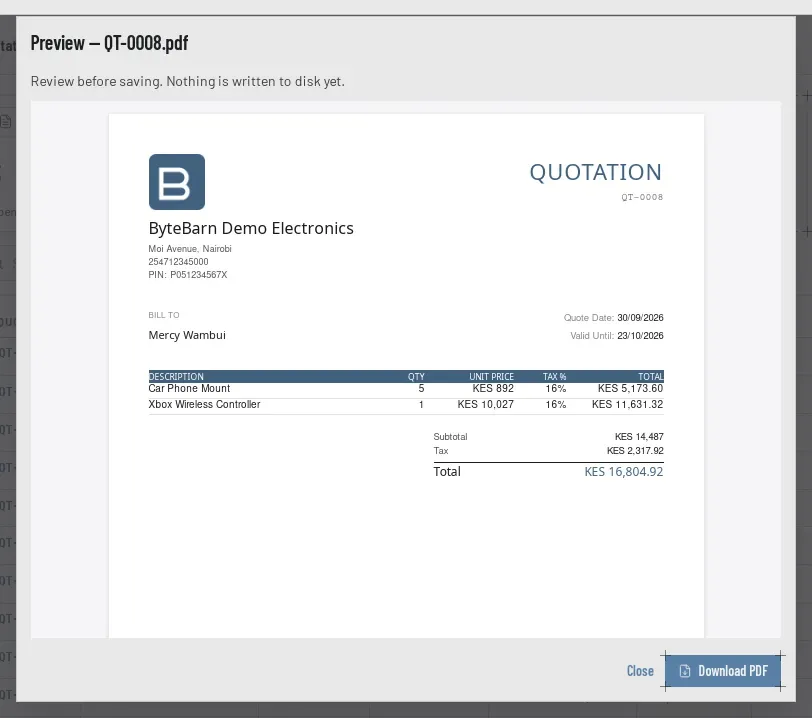This screenshot has height=718, width=812.
Task: Click quote date 30/09/2026
Action: coord(640,318)
